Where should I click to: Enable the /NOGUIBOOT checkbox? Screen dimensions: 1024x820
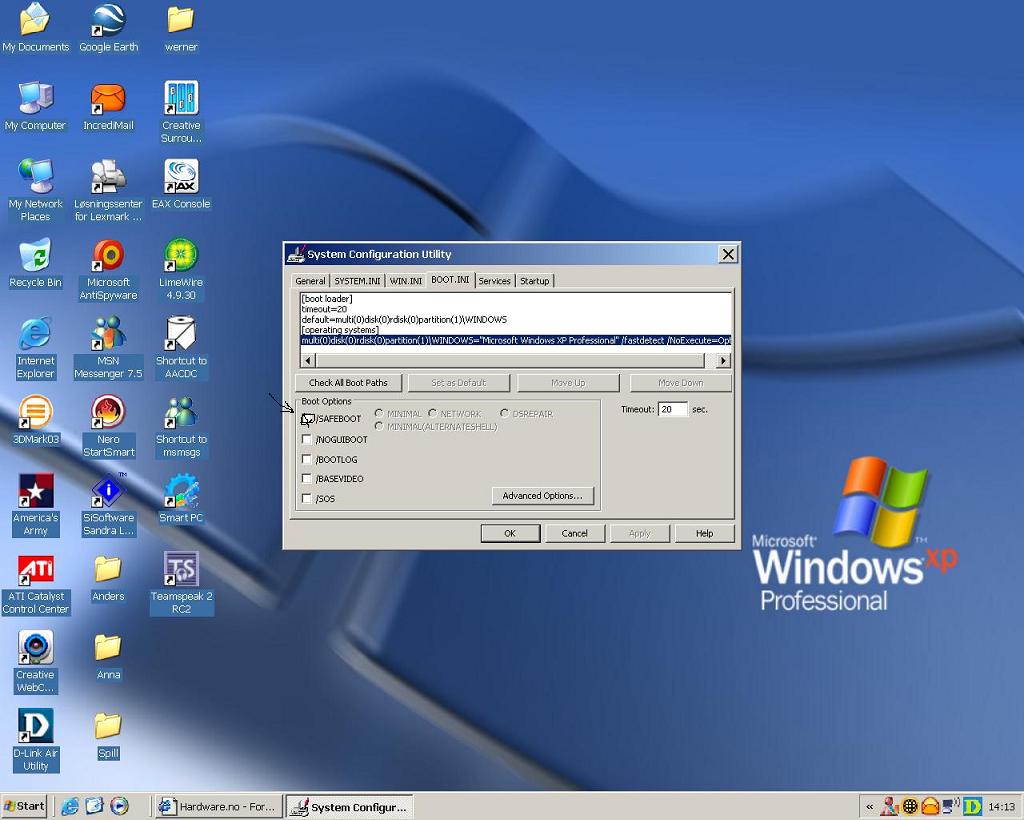(307, 439)
